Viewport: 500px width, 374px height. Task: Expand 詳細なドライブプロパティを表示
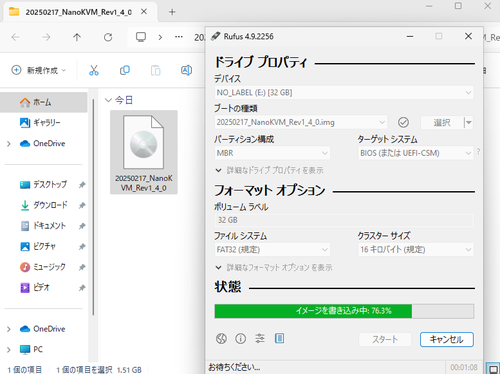269,170
